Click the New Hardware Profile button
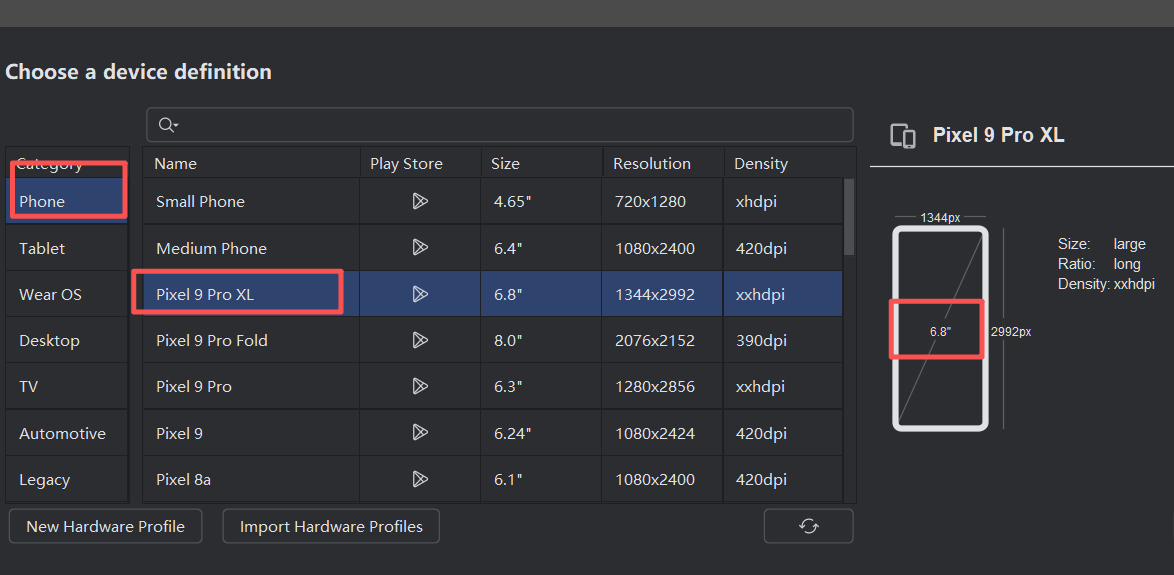The width and height of the screenshot is (1174, 575). (106, 526)
